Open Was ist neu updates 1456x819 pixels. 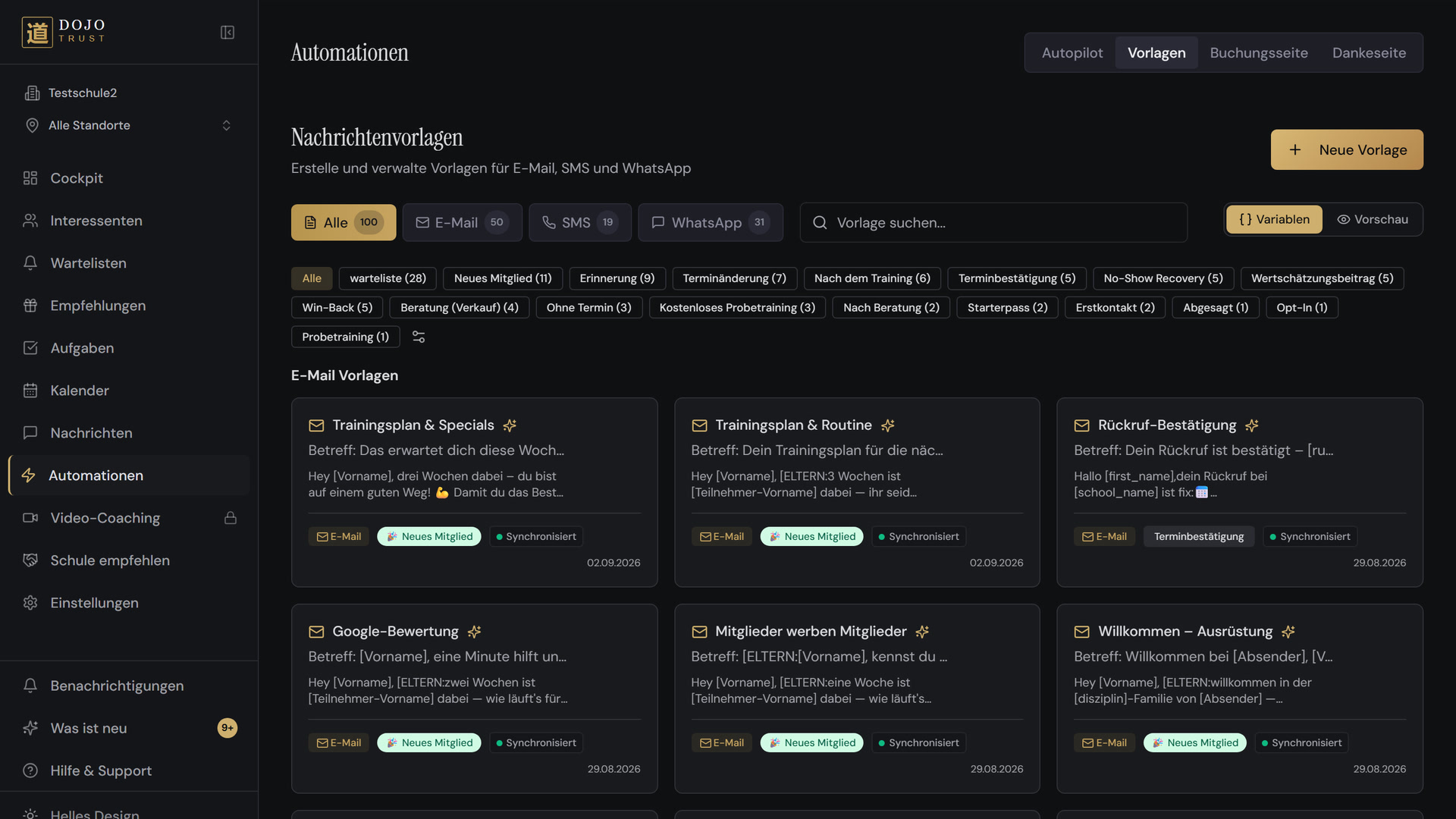pyautogui.click(x=129, y=728)
